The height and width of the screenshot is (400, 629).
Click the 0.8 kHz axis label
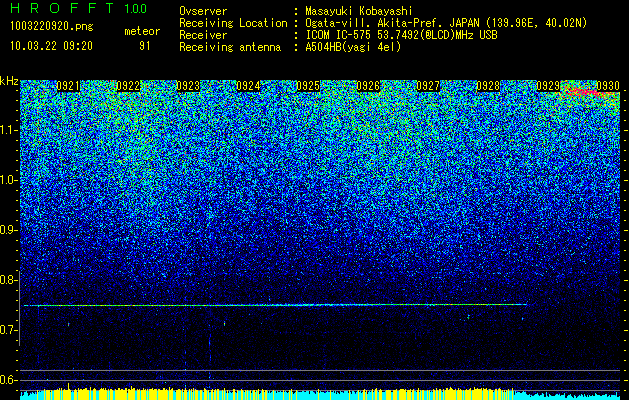pos(9,280)
